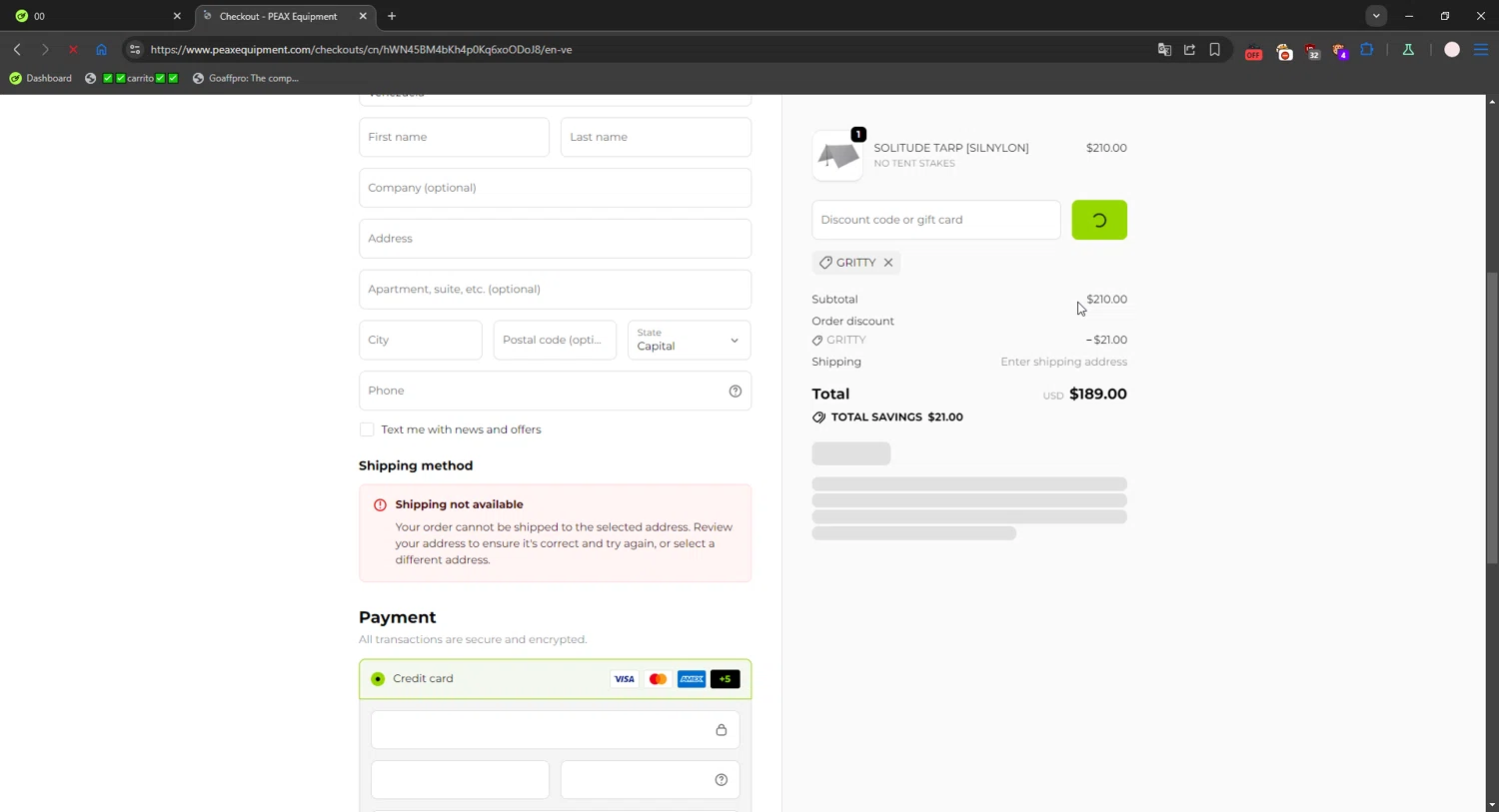
Task: Click the Mastercard logo
Action: pos(658,679)
